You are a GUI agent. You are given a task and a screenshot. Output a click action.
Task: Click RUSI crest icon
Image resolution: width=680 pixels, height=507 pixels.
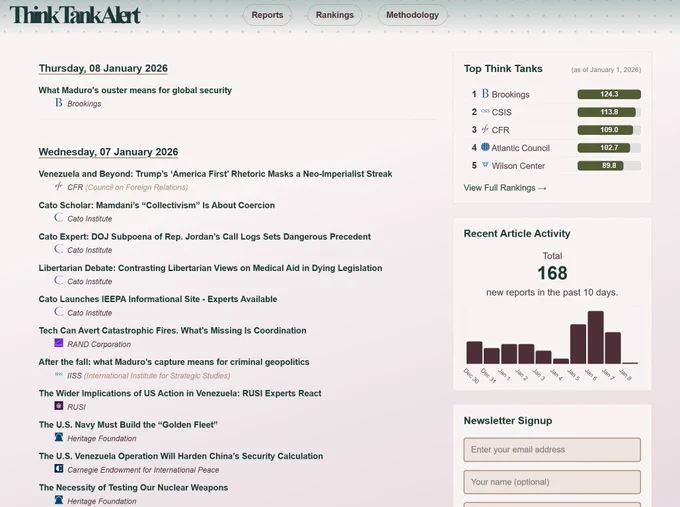point(59,406)
